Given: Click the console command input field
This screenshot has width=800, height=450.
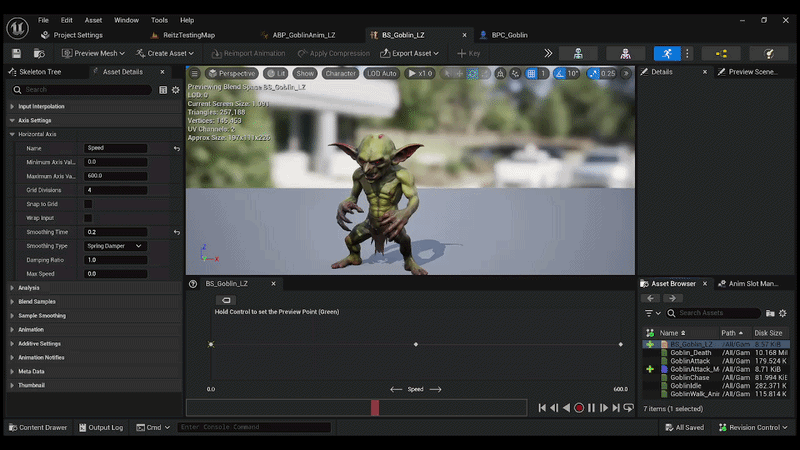Looking at the screenshot, I should coord(254,428).
